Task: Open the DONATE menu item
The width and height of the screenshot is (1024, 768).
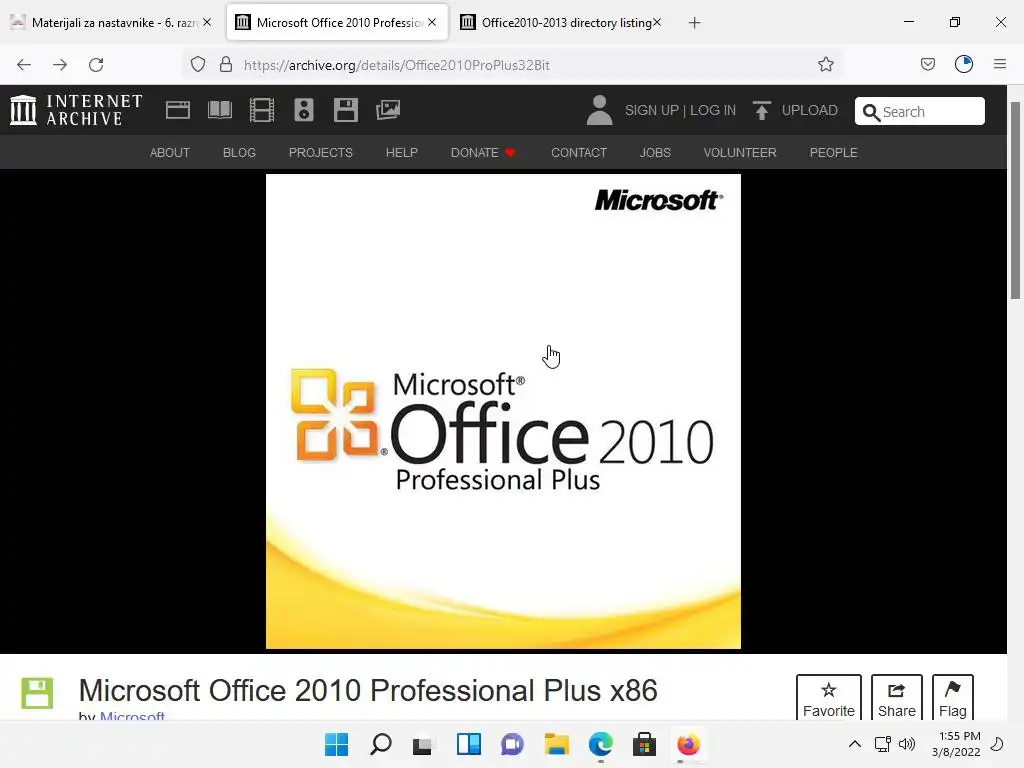Action: [x=483, y=153]
